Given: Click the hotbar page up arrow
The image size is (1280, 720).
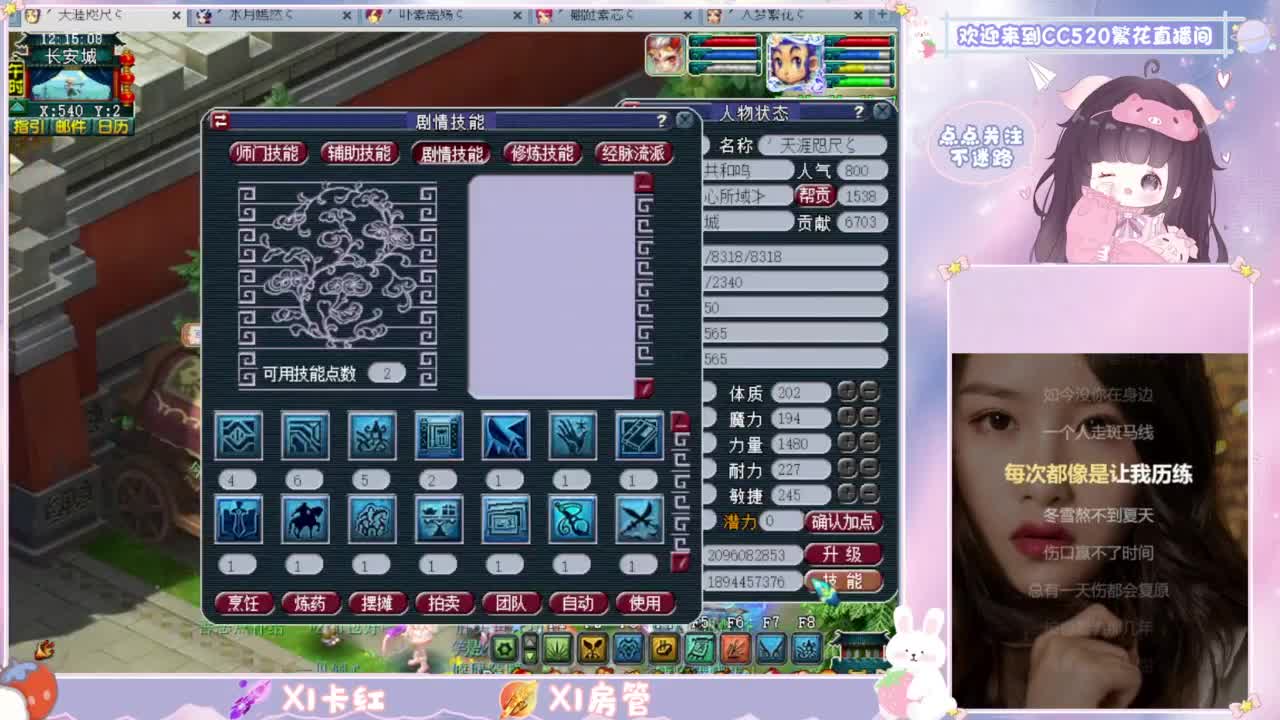Looking at the screenshot, I should pos(530,641).
